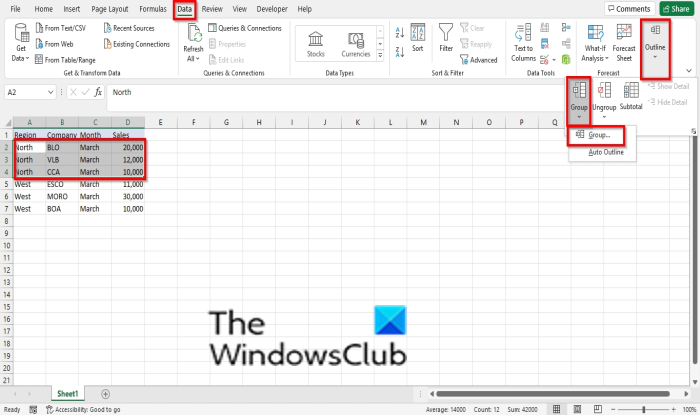Open the File tab
700x415 pixels.
(16, 9)
